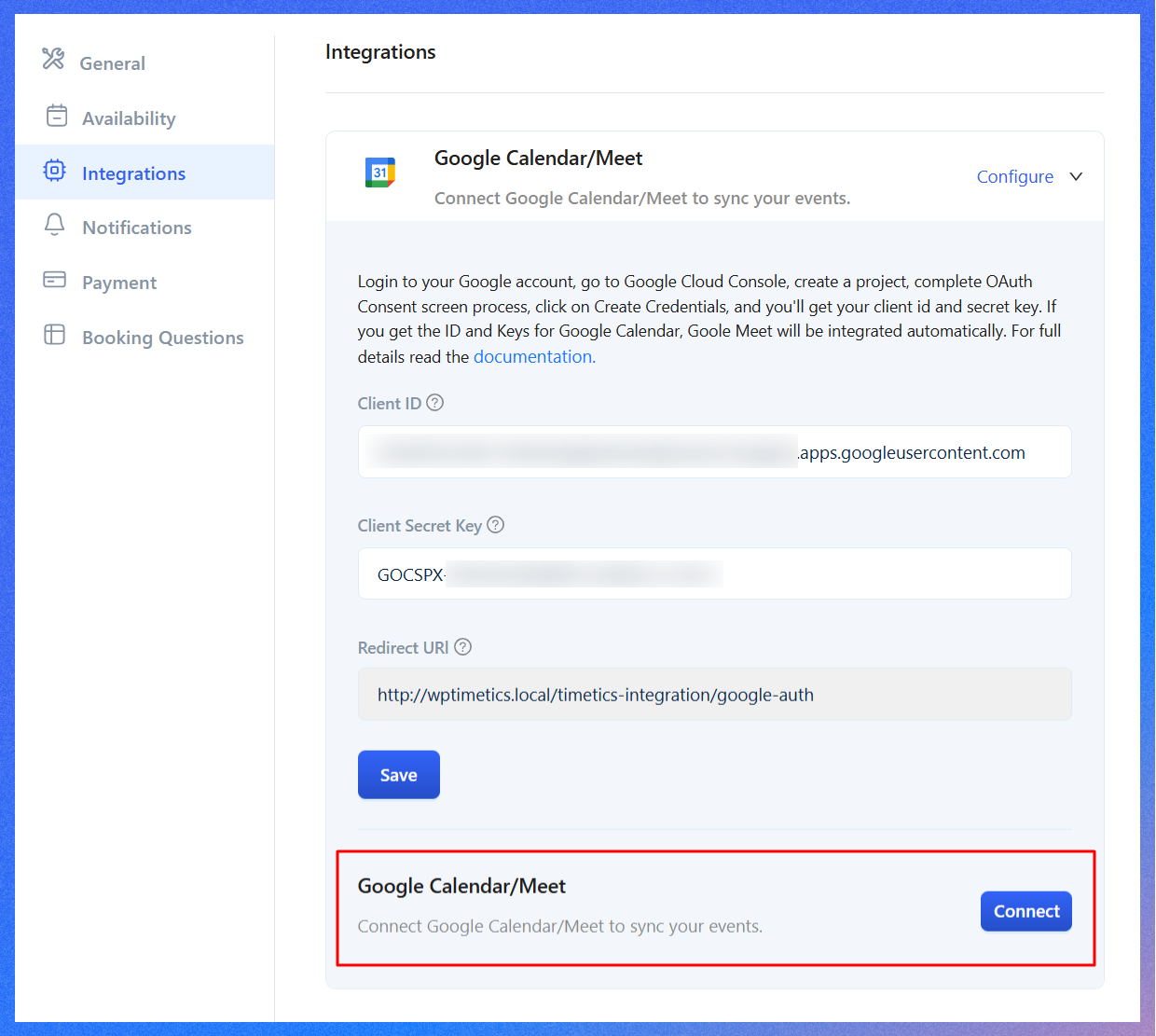Select the Integrations tab
The height and width of the screenshot is (1036, 1156).
pos(144,173)
